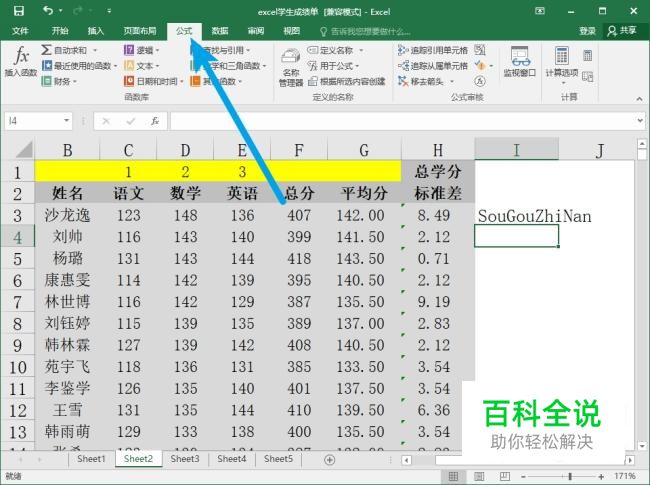Switch to Normal view in the status bar
The height and width of the screenshot is (485, 650).
(454, 476)
